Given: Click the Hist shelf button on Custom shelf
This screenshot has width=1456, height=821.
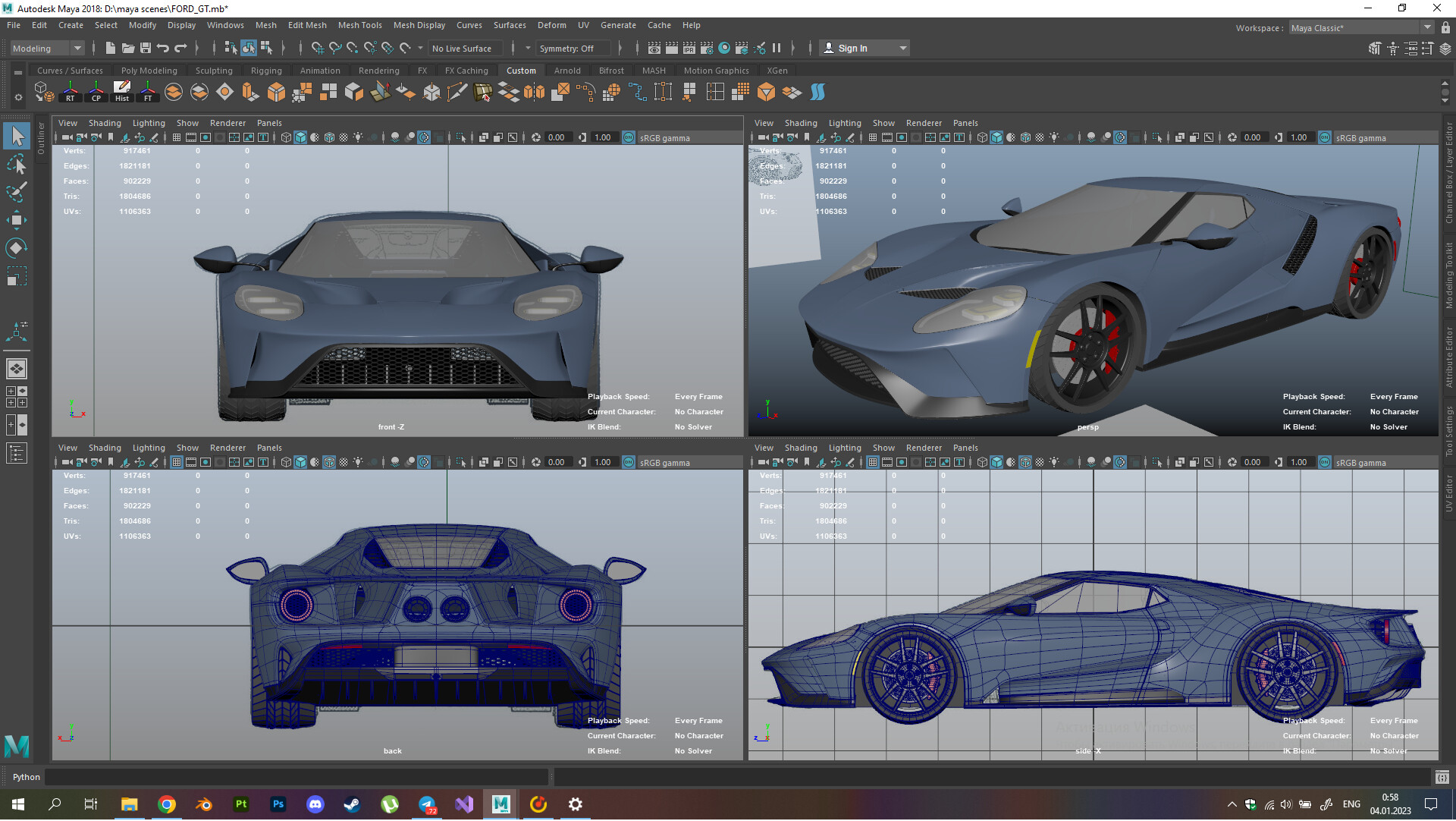Looking at the screenshot, I should tap(121, 92).
